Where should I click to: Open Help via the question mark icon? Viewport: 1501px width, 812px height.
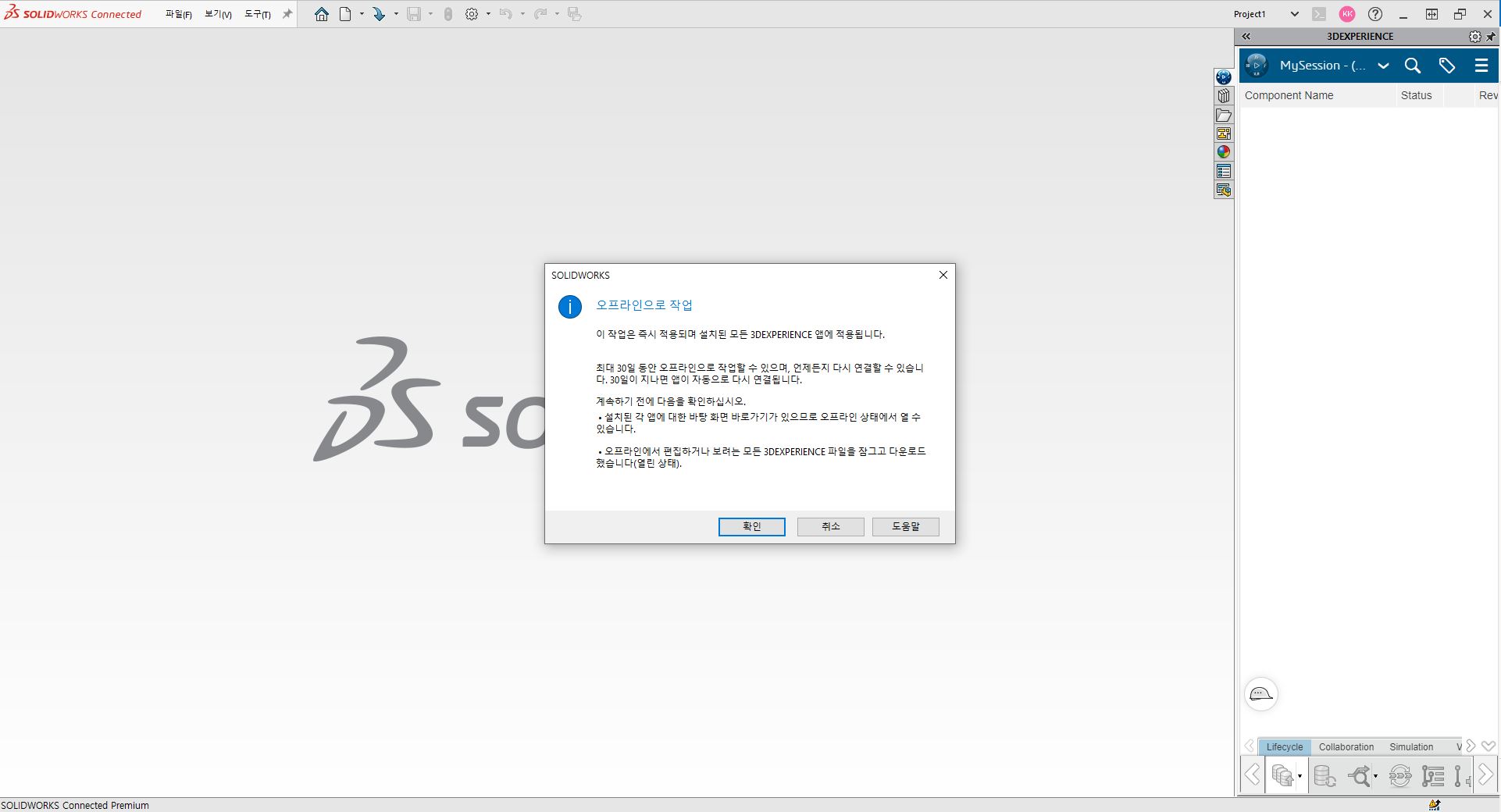click(x=1375, y=14)
